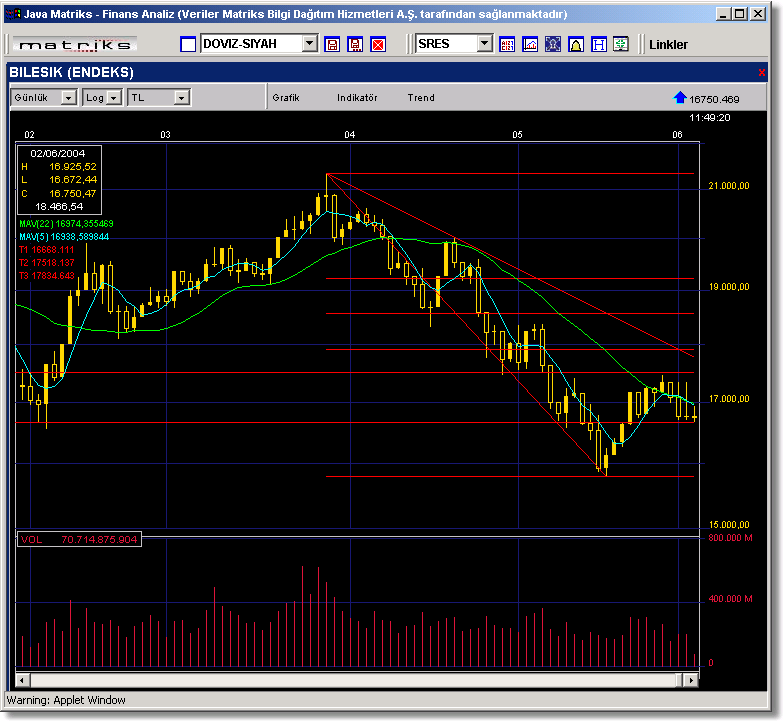The image size is (783, 723).
Task: Click the blue H toolbar icon
Action: click(599, 45)
